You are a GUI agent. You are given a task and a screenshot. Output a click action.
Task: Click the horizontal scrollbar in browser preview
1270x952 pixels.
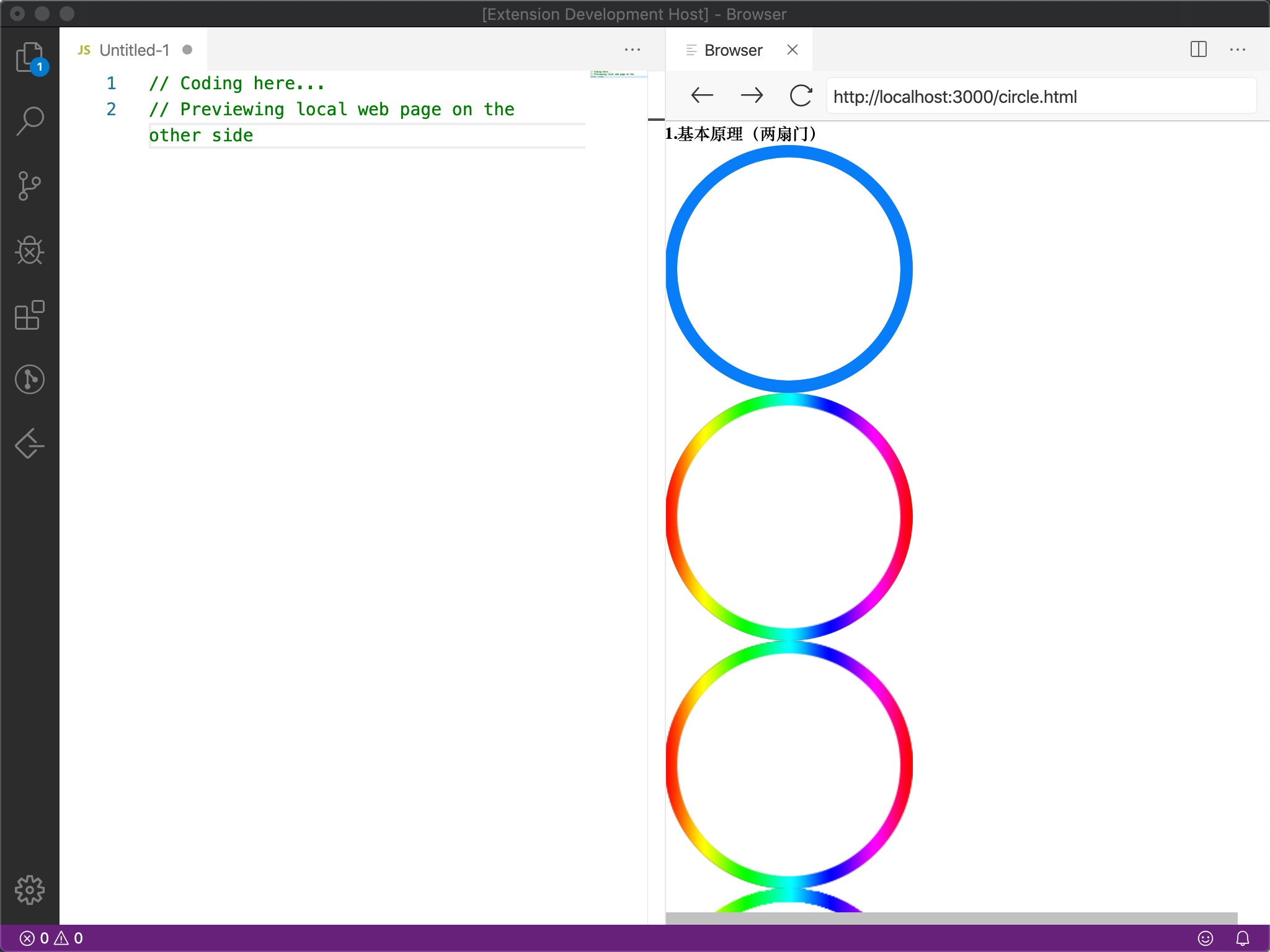951,918
